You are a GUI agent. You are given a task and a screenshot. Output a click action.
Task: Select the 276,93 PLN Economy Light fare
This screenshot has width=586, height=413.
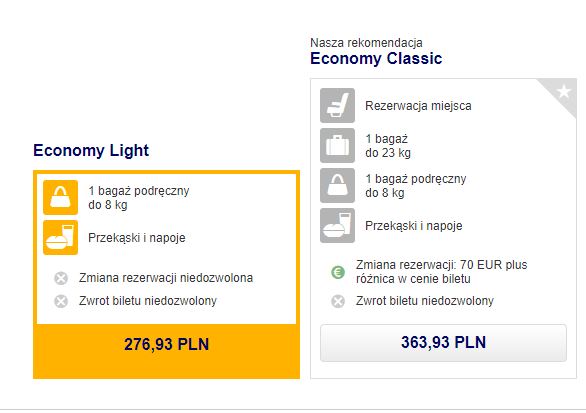coord(166,344)
